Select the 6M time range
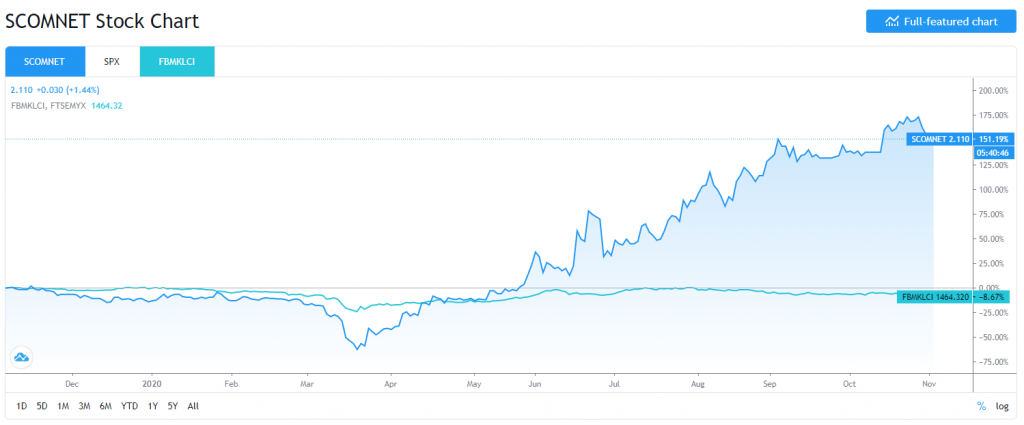The width and height of the screenshot is (1024, 425). [105, 406]
